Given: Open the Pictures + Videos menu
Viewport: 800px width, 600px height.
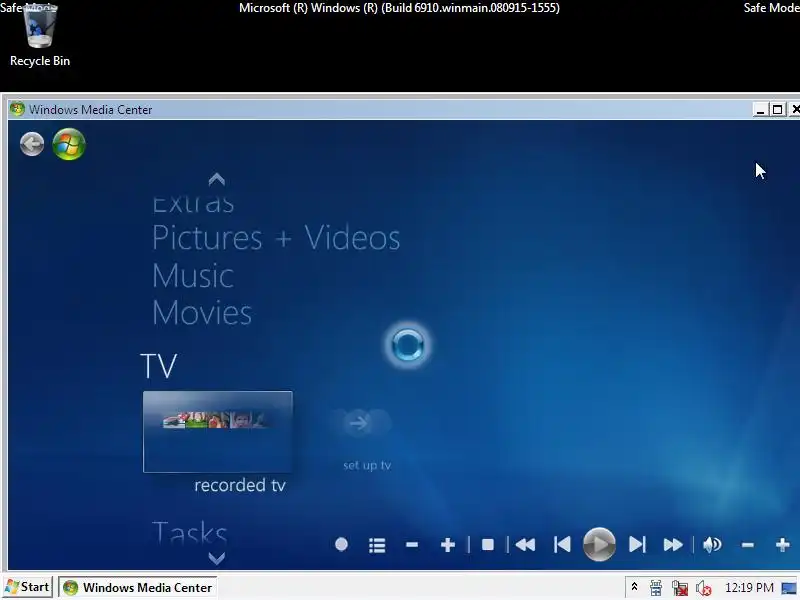Looking at the screenshot, I should tap(276, 238).
